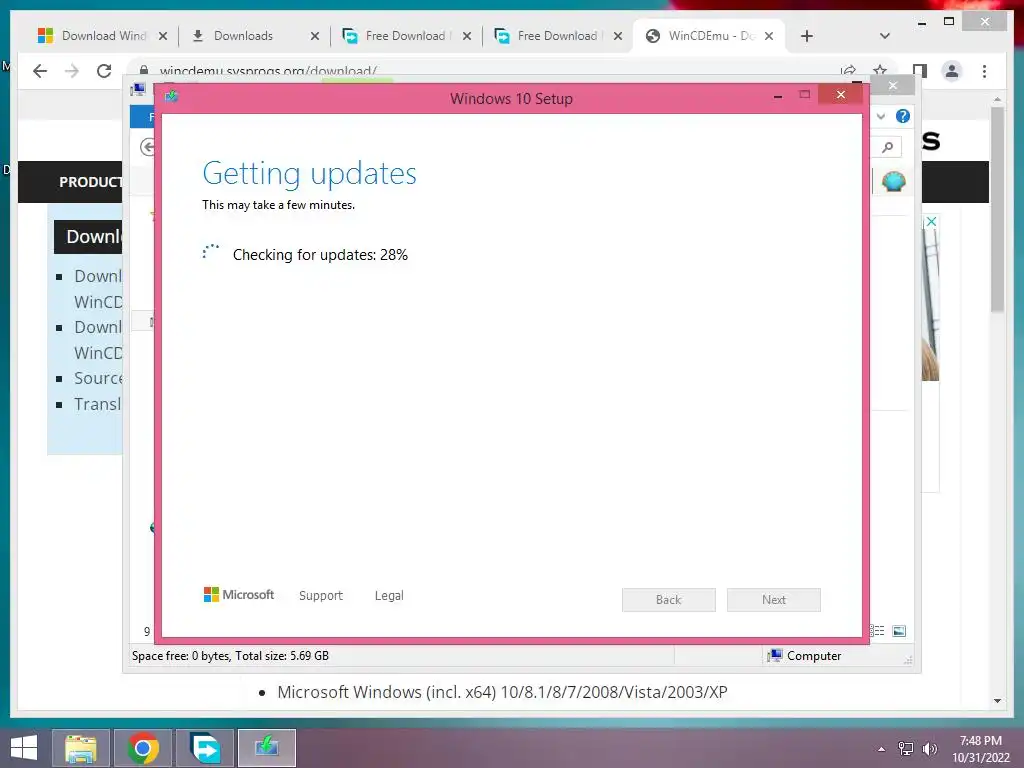Expand the Chrome tab search dropdown

coord(885,36)
